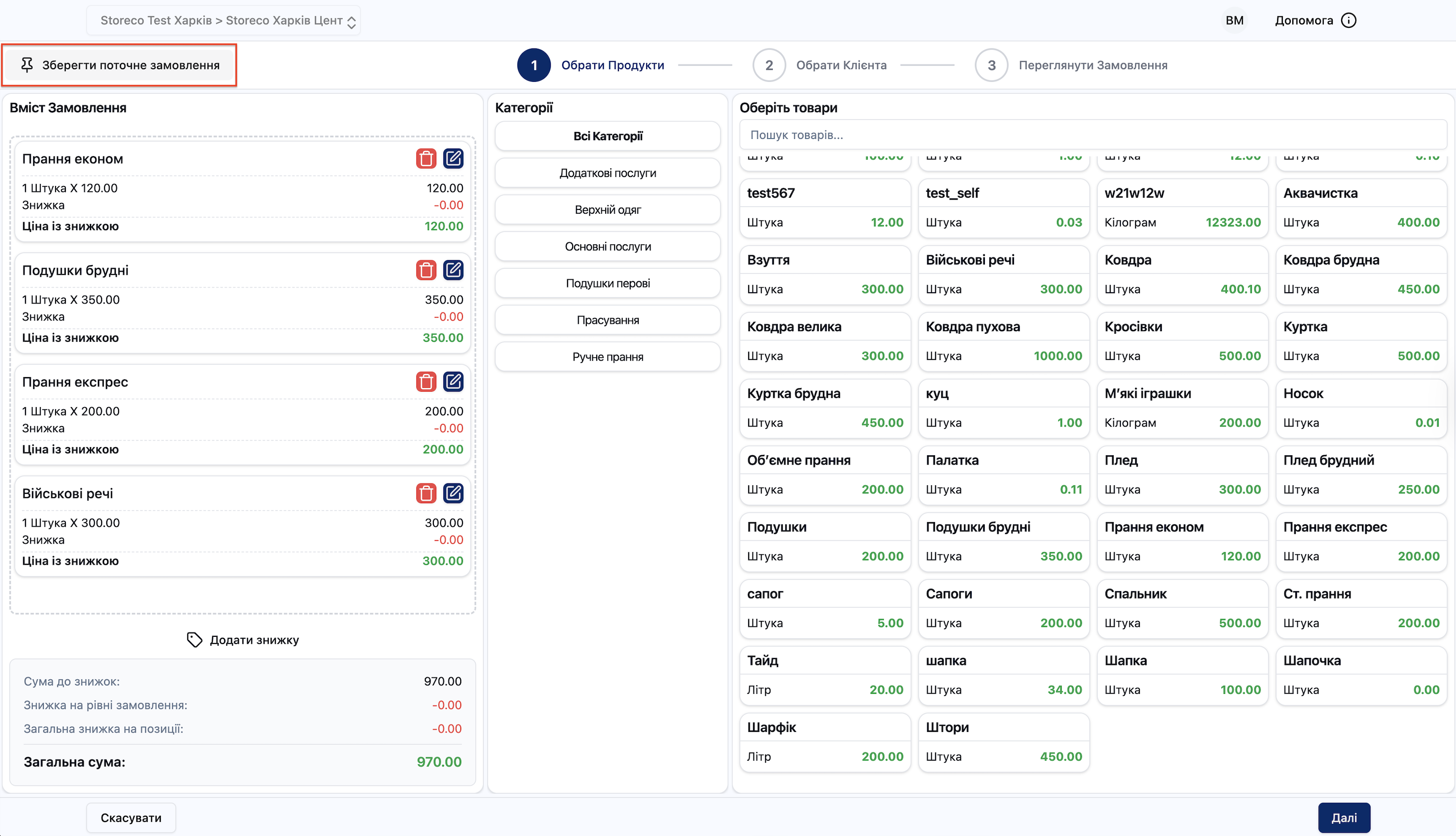
Task: Click the Допомога info icon
Action: (x=1348, y=21)
